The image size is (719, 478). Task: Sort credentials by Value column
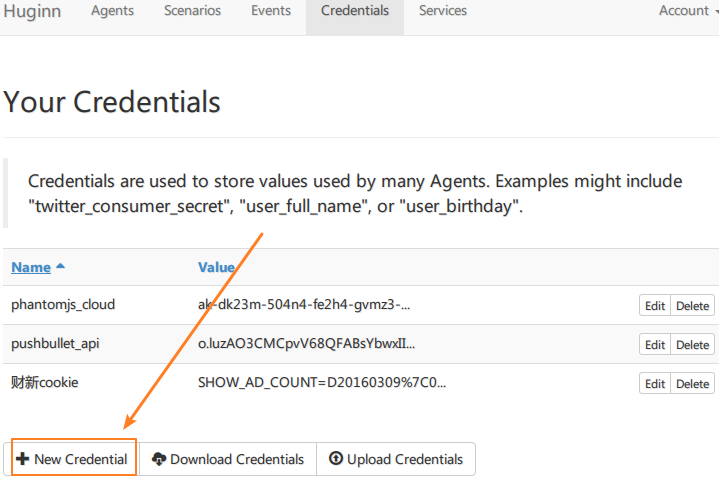tap(216, 267)
